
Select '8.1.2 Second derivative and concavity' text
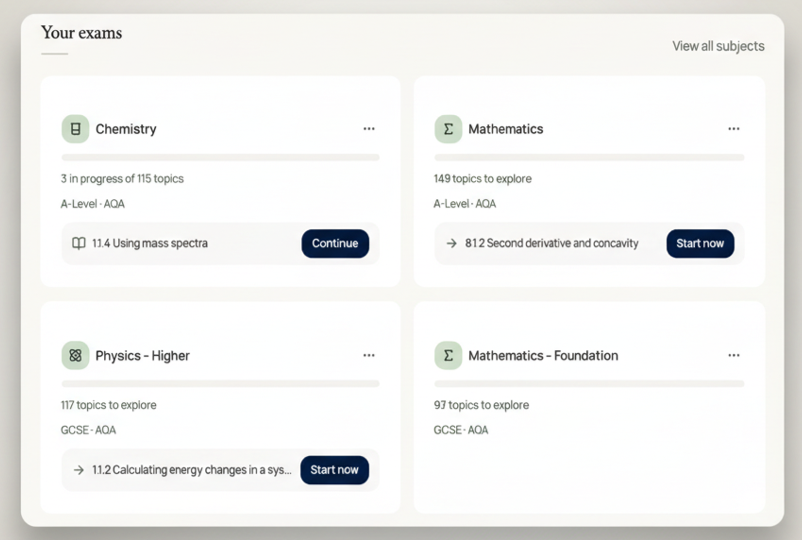click(x=551, y=243)
